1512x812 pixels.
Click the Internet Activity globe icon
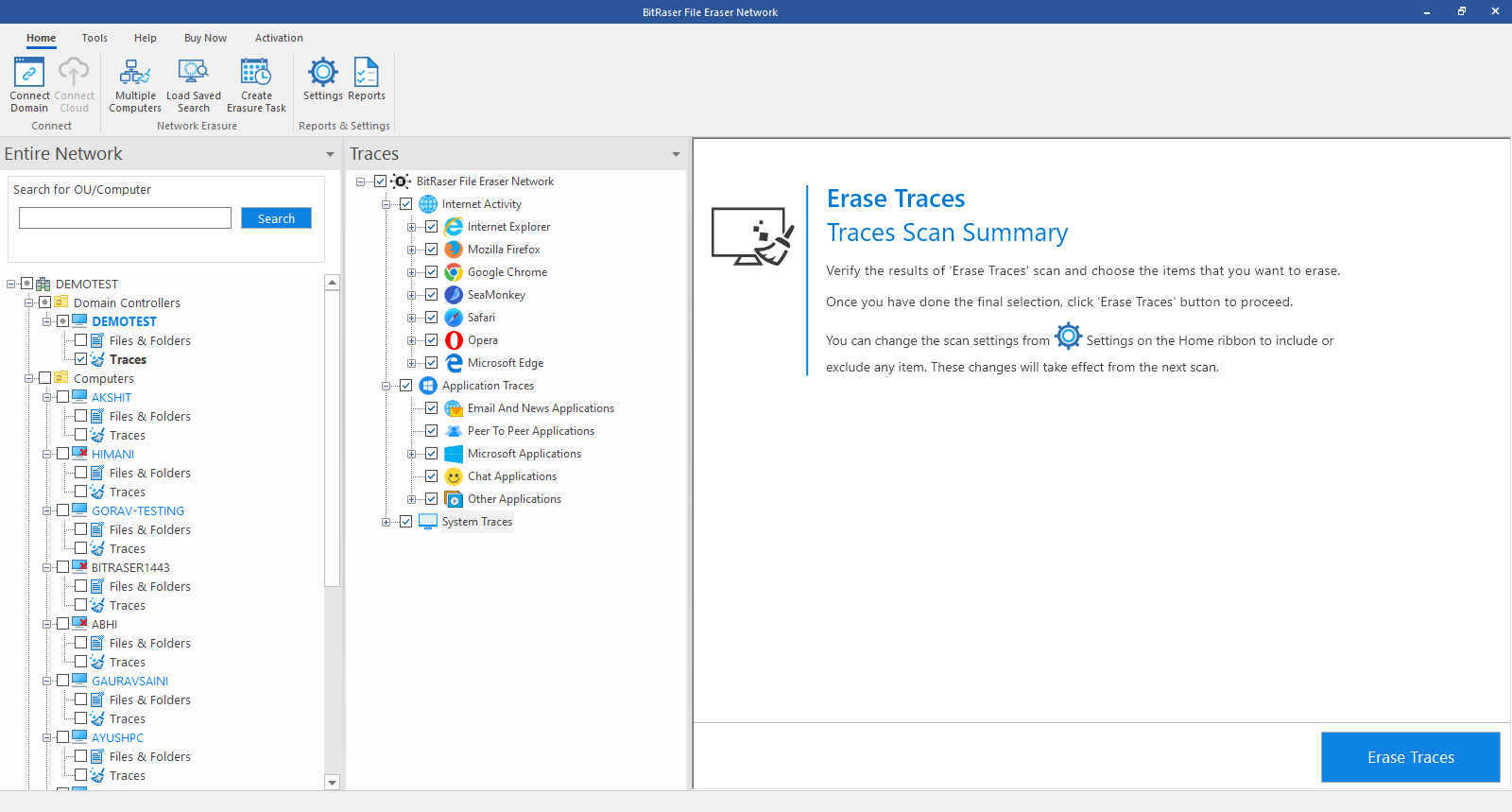pos(428,204)
